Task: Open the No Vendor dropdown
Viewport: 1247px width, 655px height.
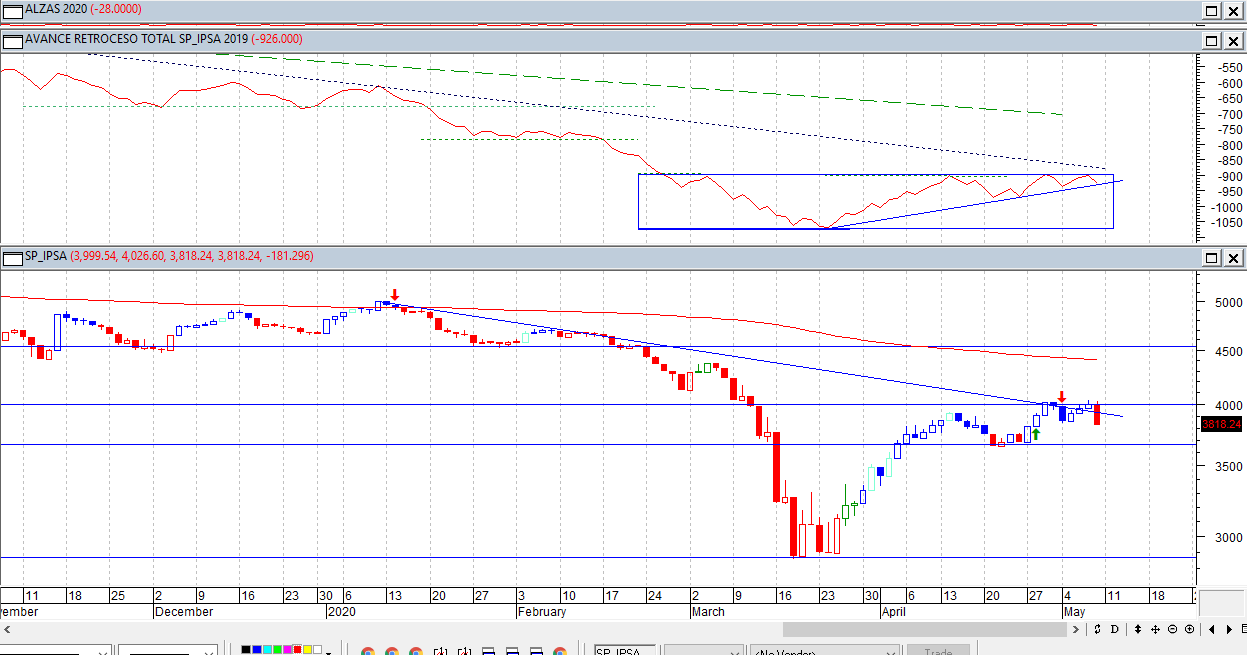Action: pos(823,650)
